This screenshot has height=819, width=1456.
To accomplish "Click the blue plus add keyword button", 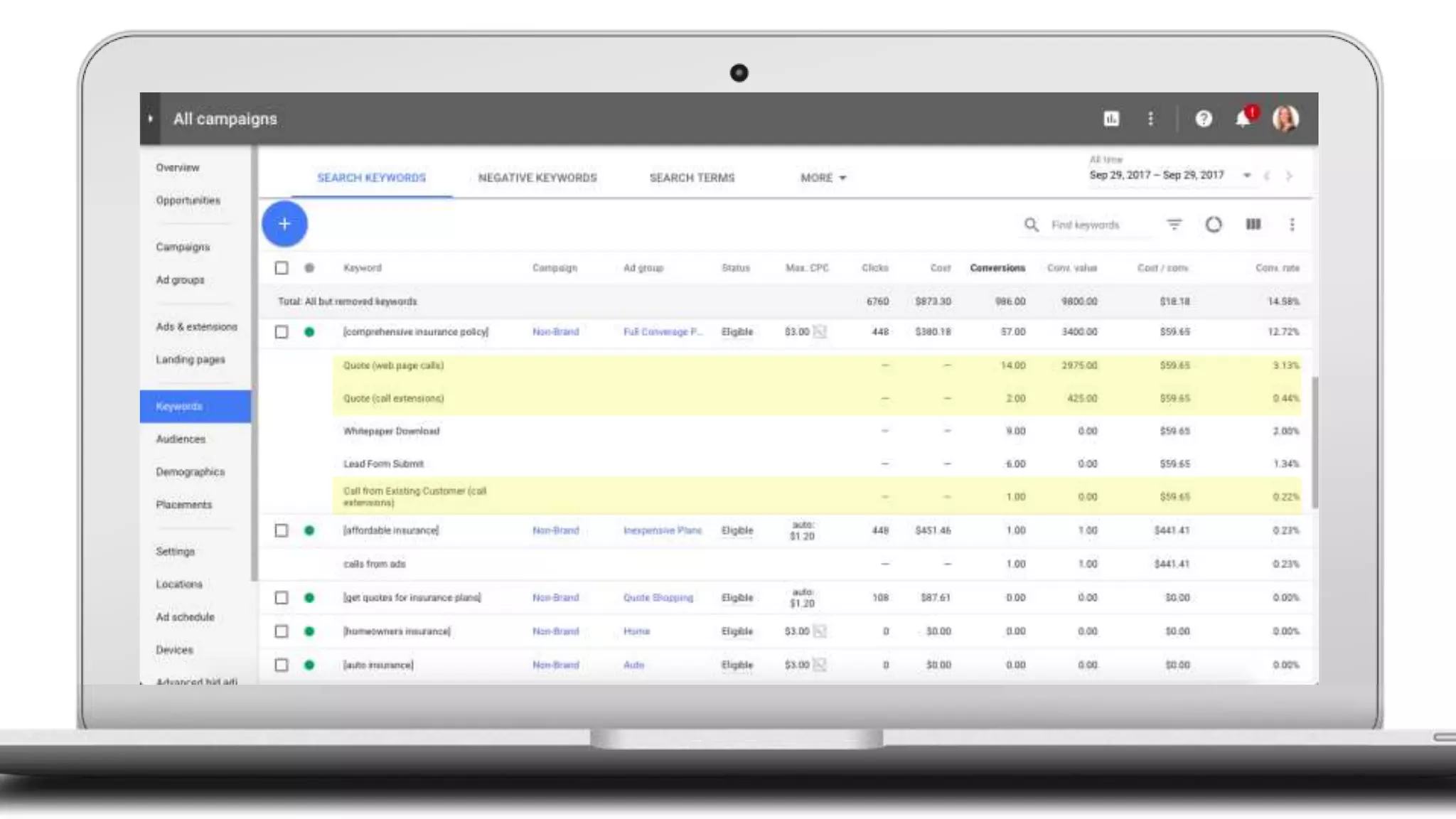I will click(284, 224).
